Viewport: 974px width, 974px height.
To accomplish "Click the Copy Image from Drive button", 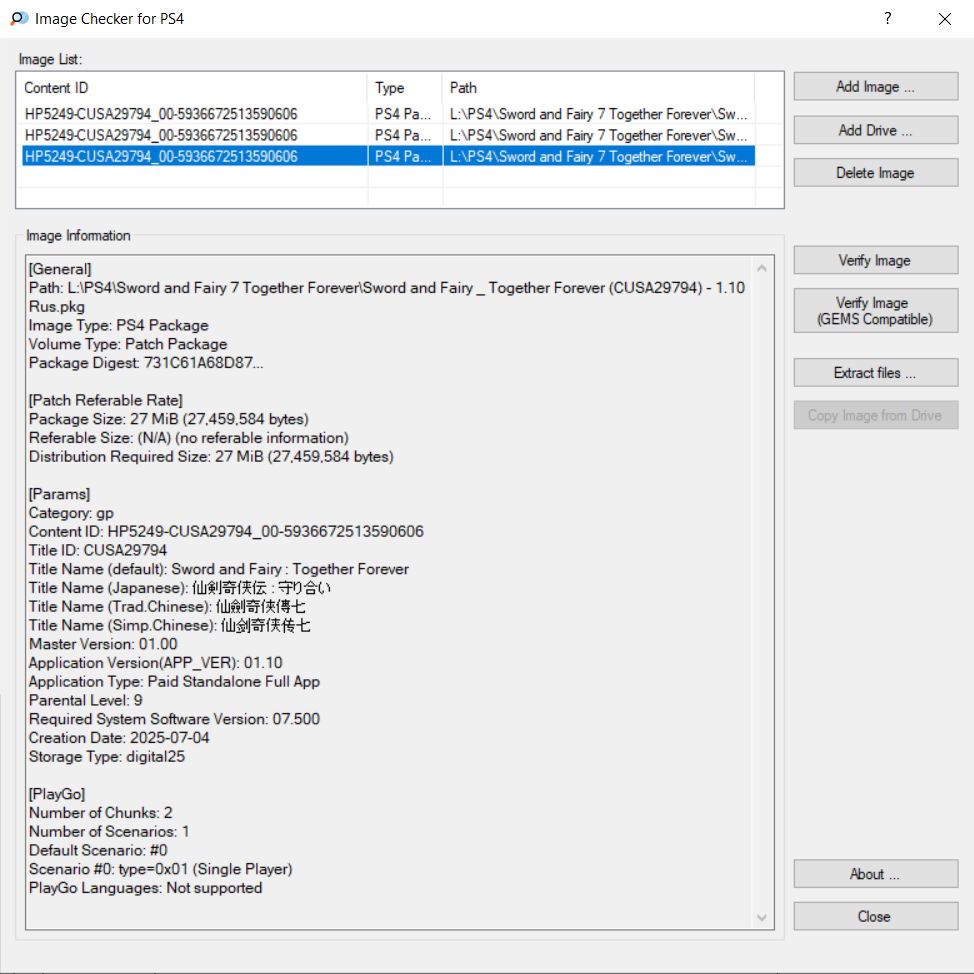I will tap(875, 415).
